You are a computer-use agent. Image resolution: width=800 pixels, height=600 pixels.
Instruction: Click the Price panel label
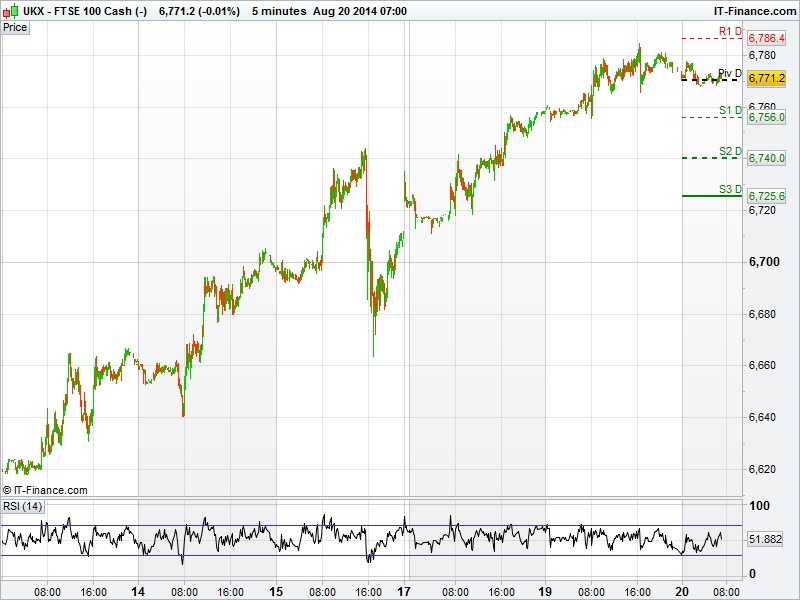point(15,27)
